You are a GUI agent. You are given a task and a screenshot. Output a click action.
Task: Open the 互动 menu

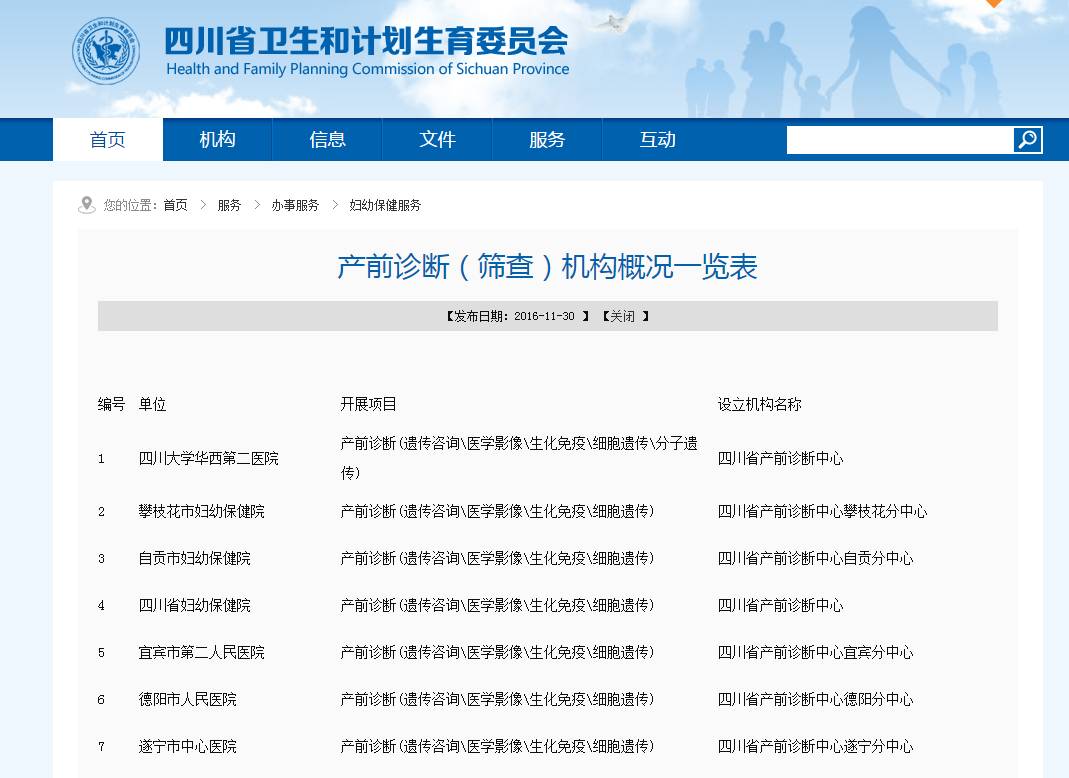click(657, 140)
